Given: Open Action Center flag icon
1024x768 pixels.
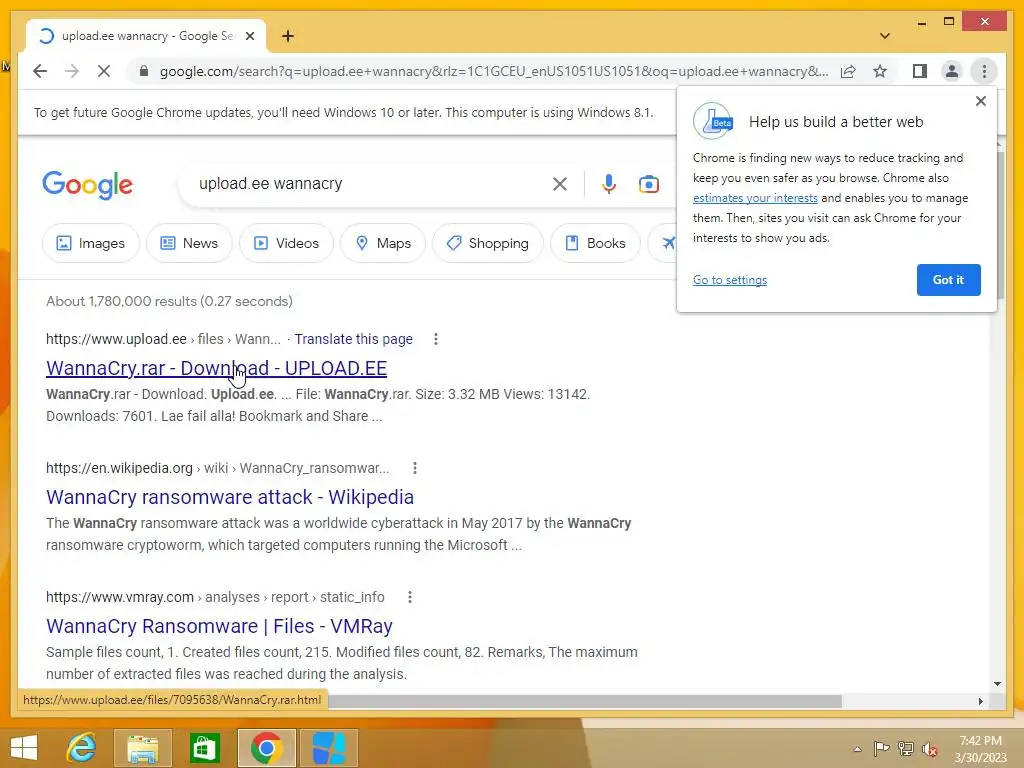Looking at the screenshot, I should click(x=881, y=748).
